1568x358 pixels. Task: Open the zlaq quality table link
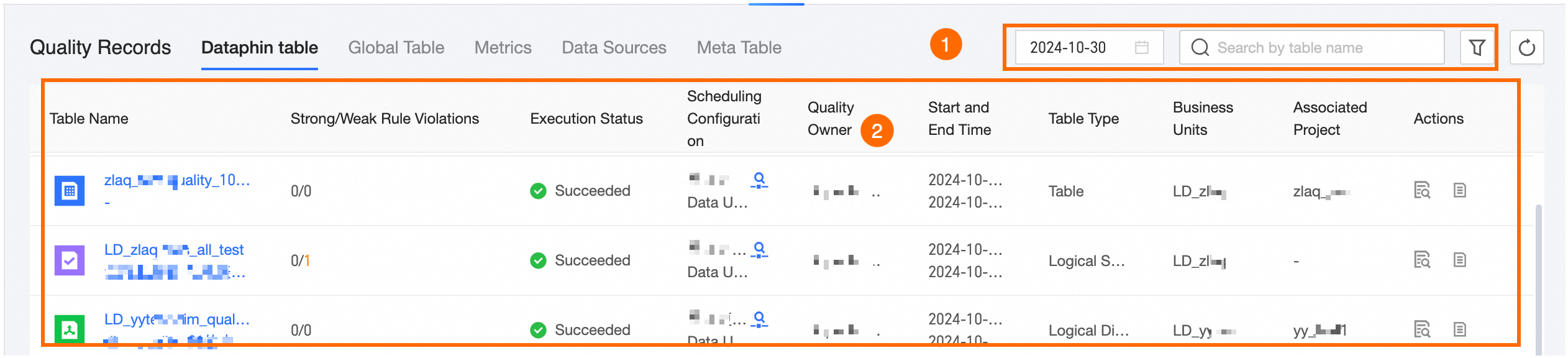point(177,180)
